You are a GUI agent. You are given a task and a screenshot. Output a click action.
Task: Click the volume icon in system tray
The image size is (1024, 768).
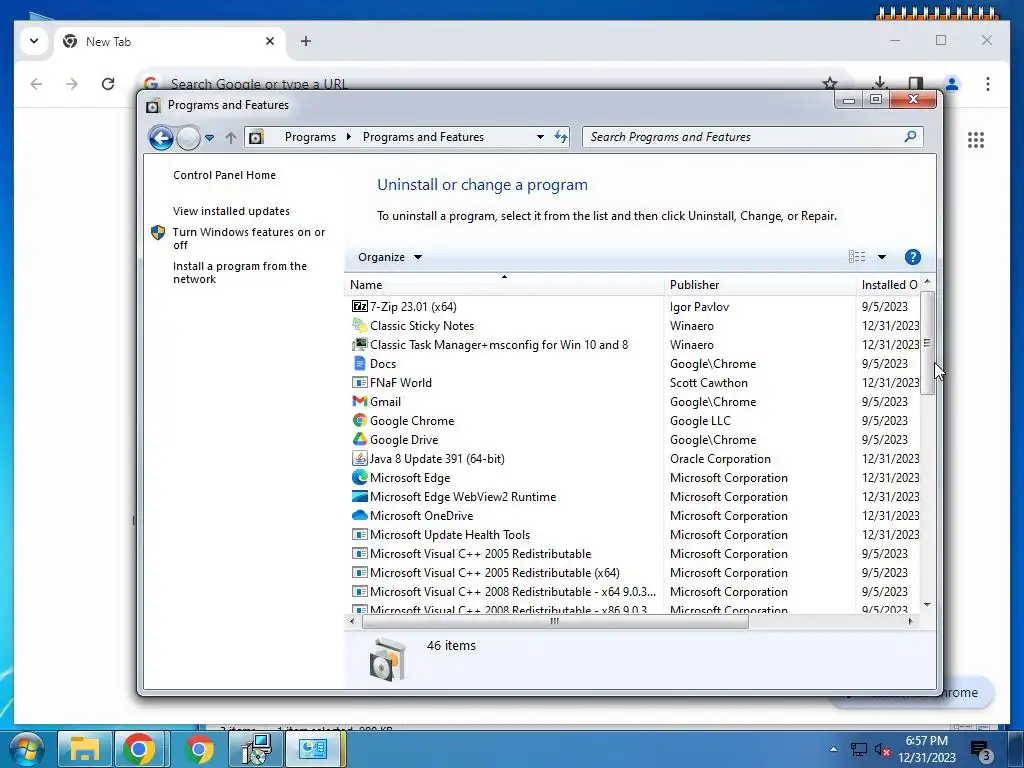882,750
